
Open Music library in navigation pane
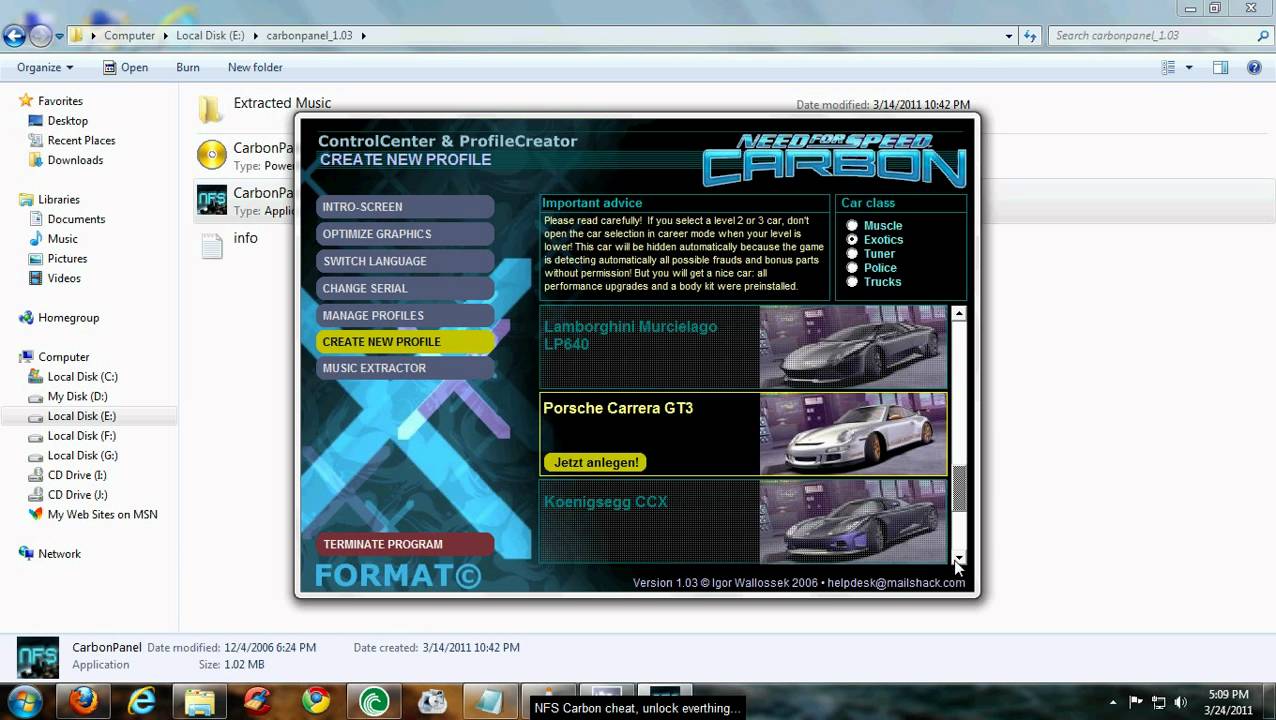62,239
